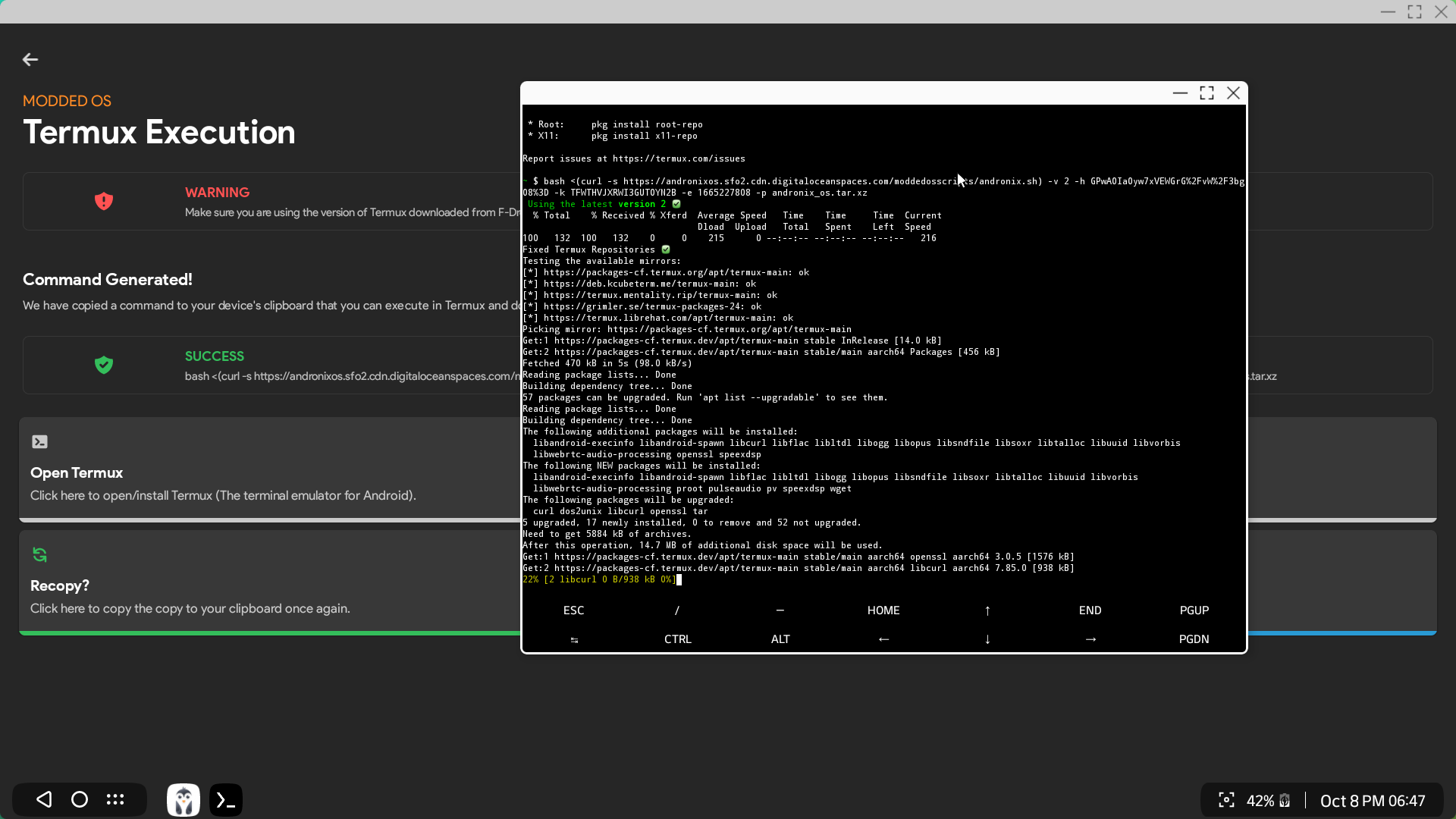Viewport: 1456px width, 819px height.
Task: Open the Andronix penguin app icon
Action: tap(184, 800)
